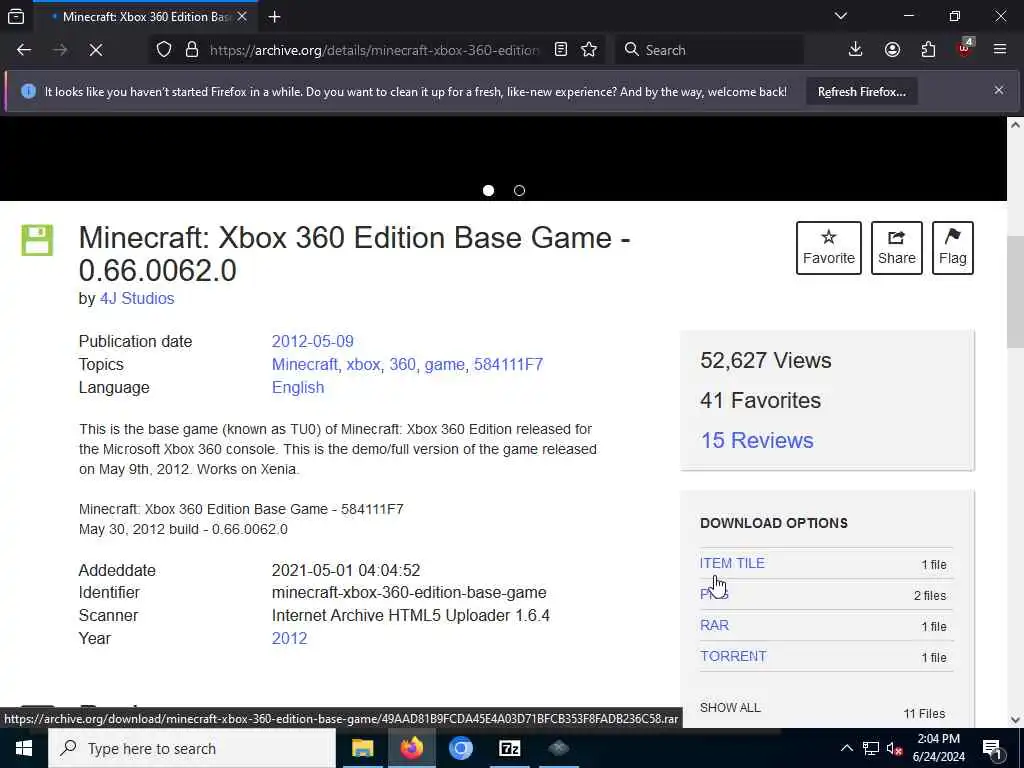1024x768 pixels.
Task: Click the site padlock icon
Action: (x=191, y=50)
